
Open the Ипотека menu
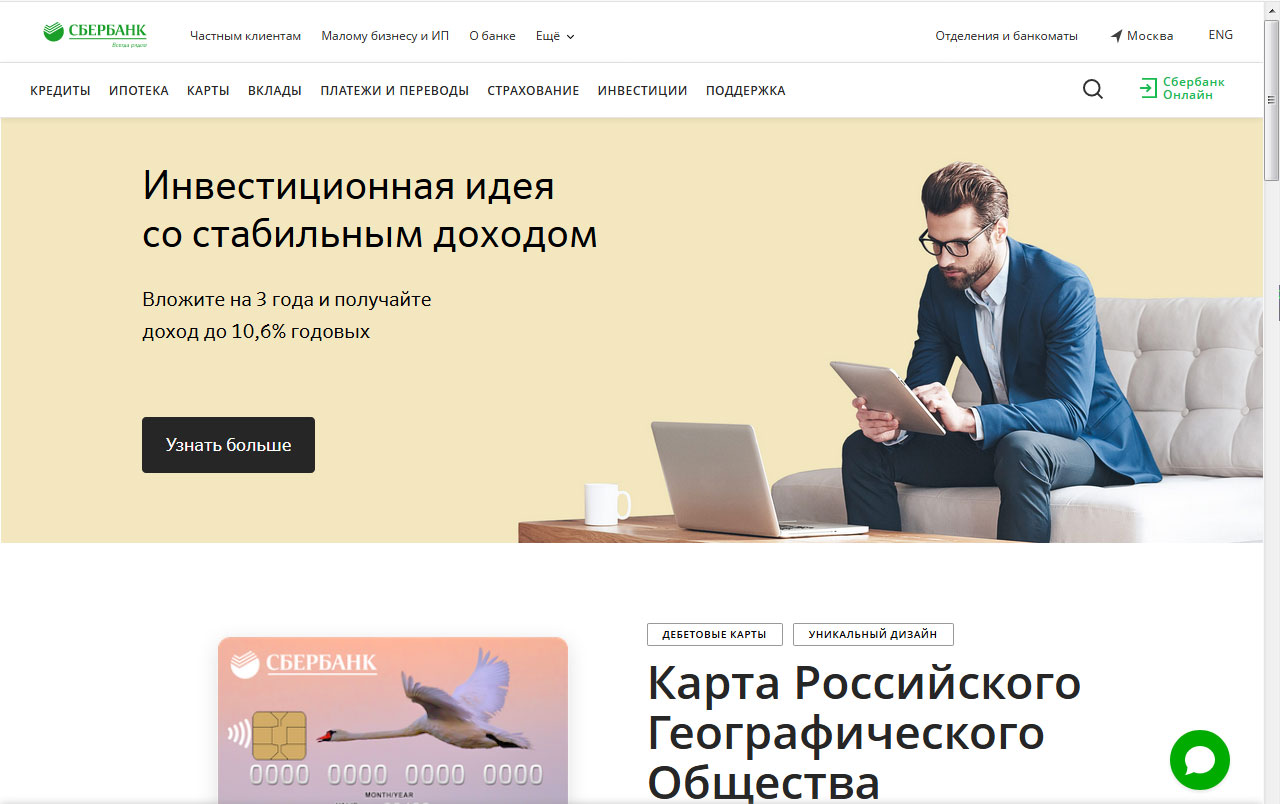pos(139,90)
